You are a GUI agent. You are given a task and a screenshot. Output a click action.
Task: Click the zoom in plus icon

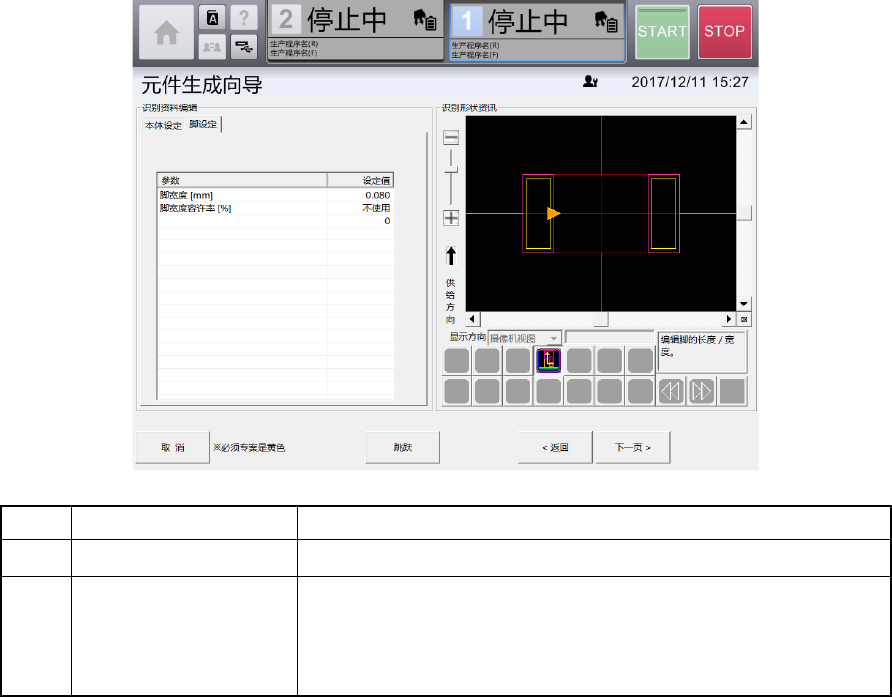tap(451, 217)
